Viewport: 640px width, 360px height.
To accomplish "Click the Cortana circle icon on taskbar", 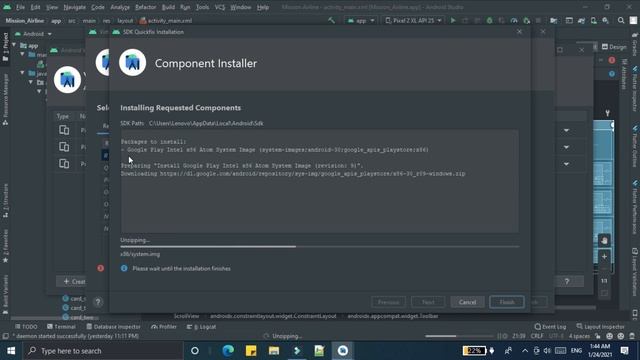I will pos(195,351).
